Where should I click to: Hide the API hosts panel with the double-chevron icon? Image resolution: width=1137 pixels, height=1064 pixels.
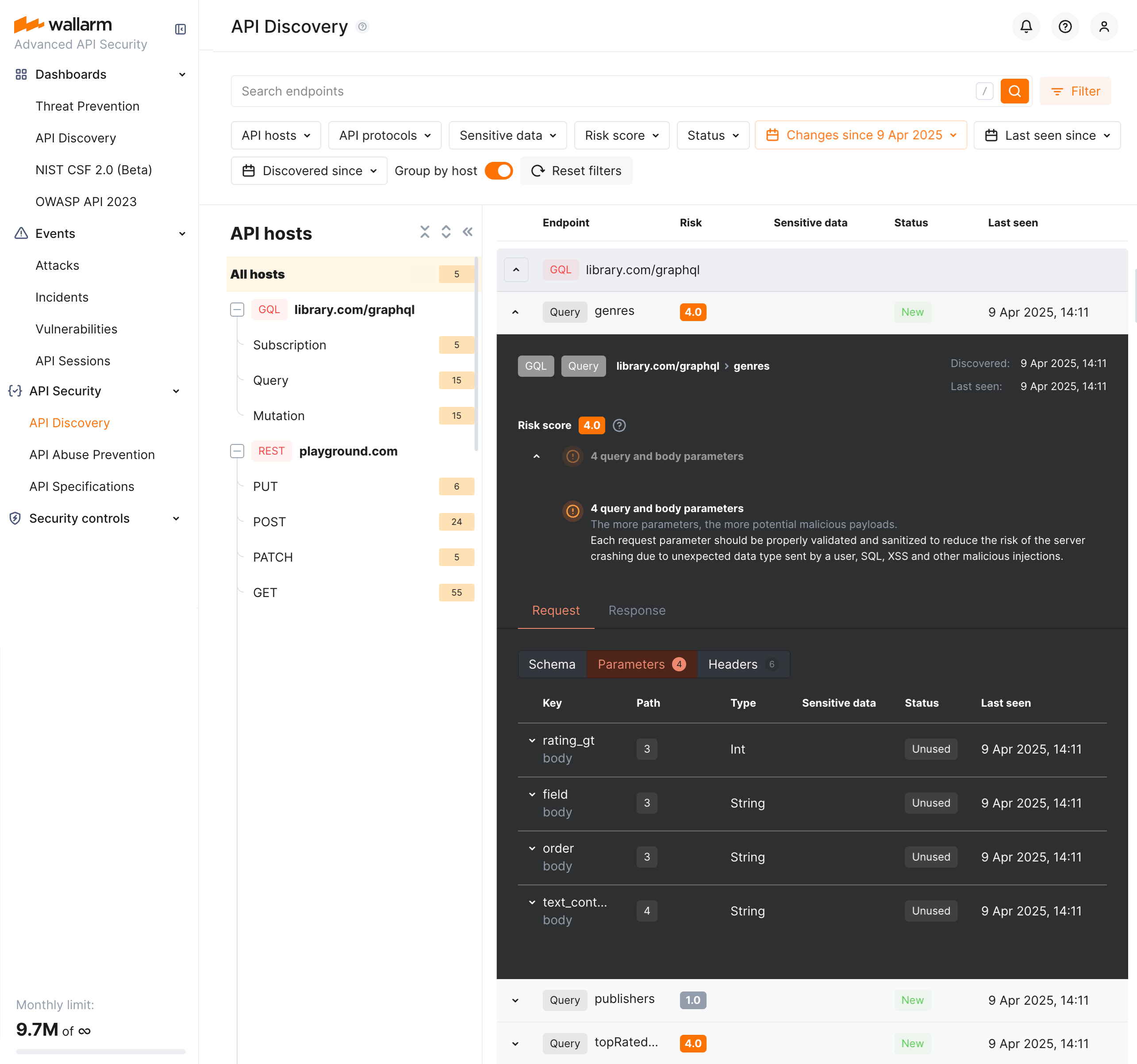(468, 232)
